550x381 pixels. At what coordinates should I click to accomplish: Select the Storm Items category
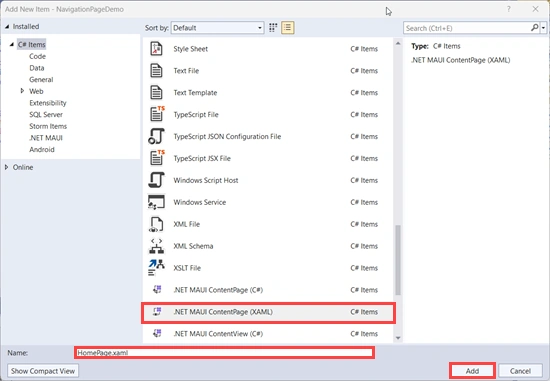point(48,126)
